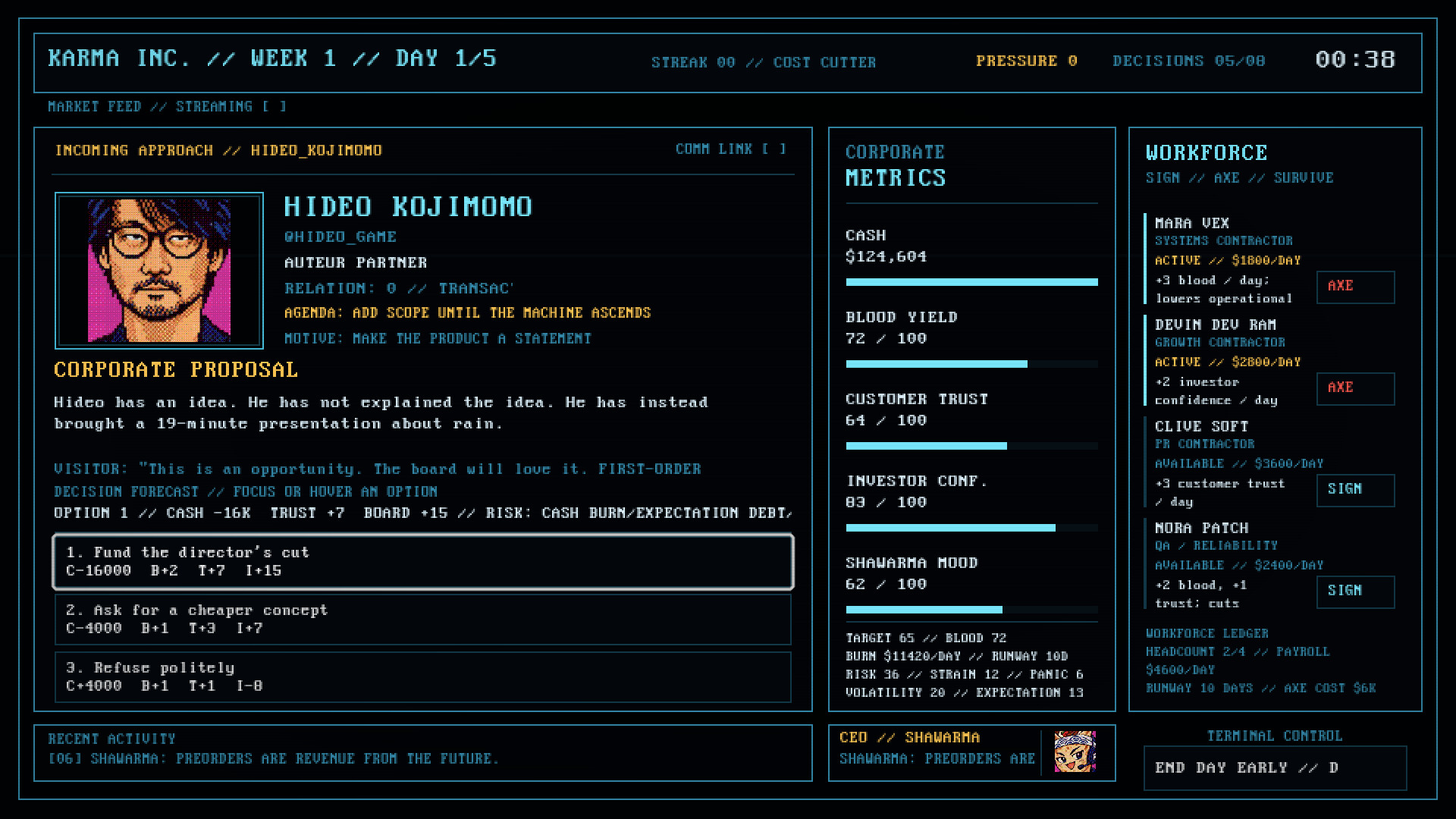Click the @HIDEO_GAME handle link

(340, 237)
